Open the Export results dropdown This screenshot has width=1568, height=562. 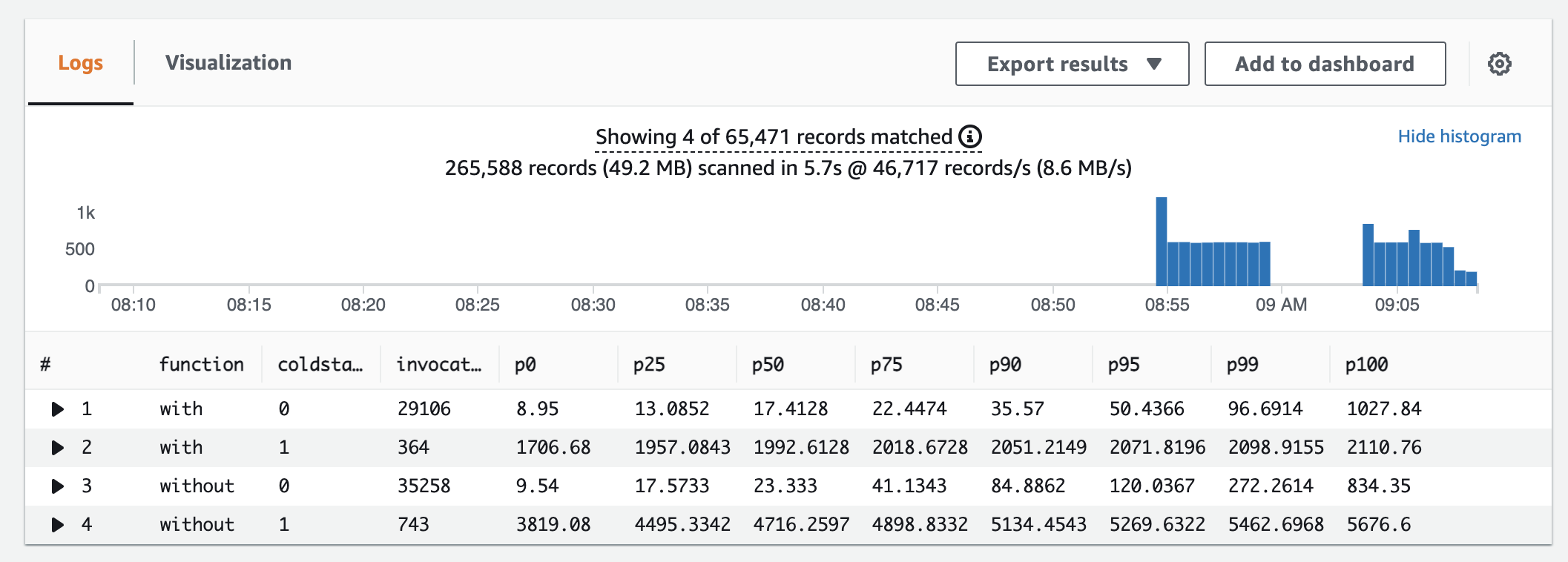click(1072, 64)
